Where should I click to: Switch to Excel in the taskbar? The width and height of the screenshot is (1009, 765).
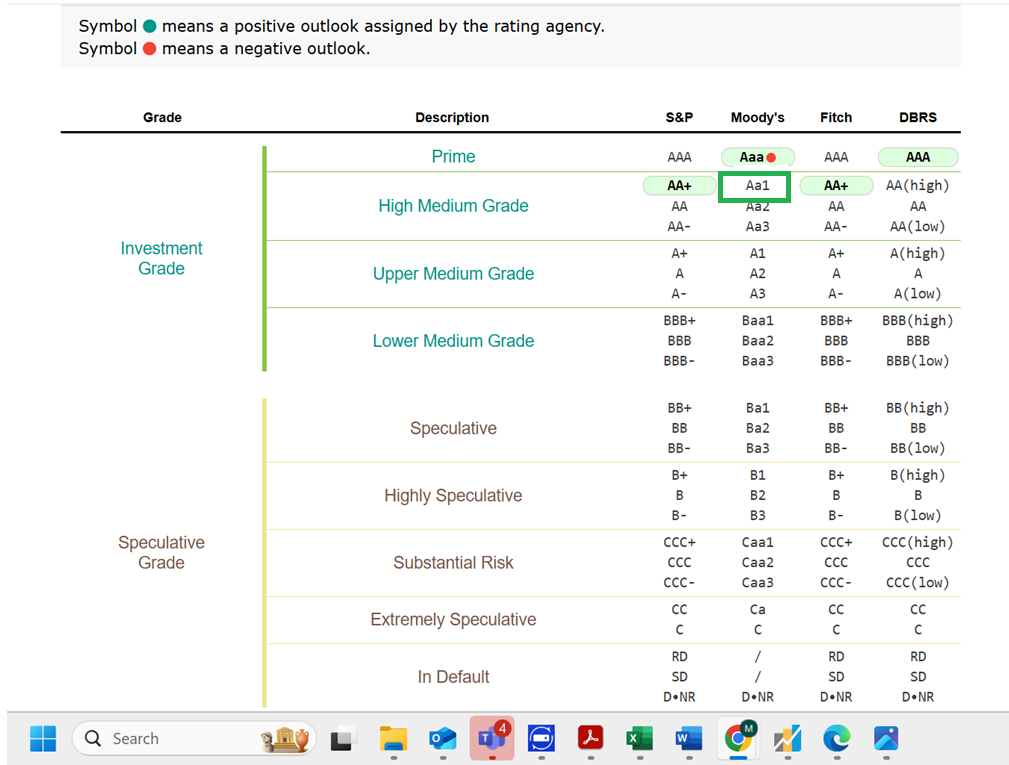(640, 738)
